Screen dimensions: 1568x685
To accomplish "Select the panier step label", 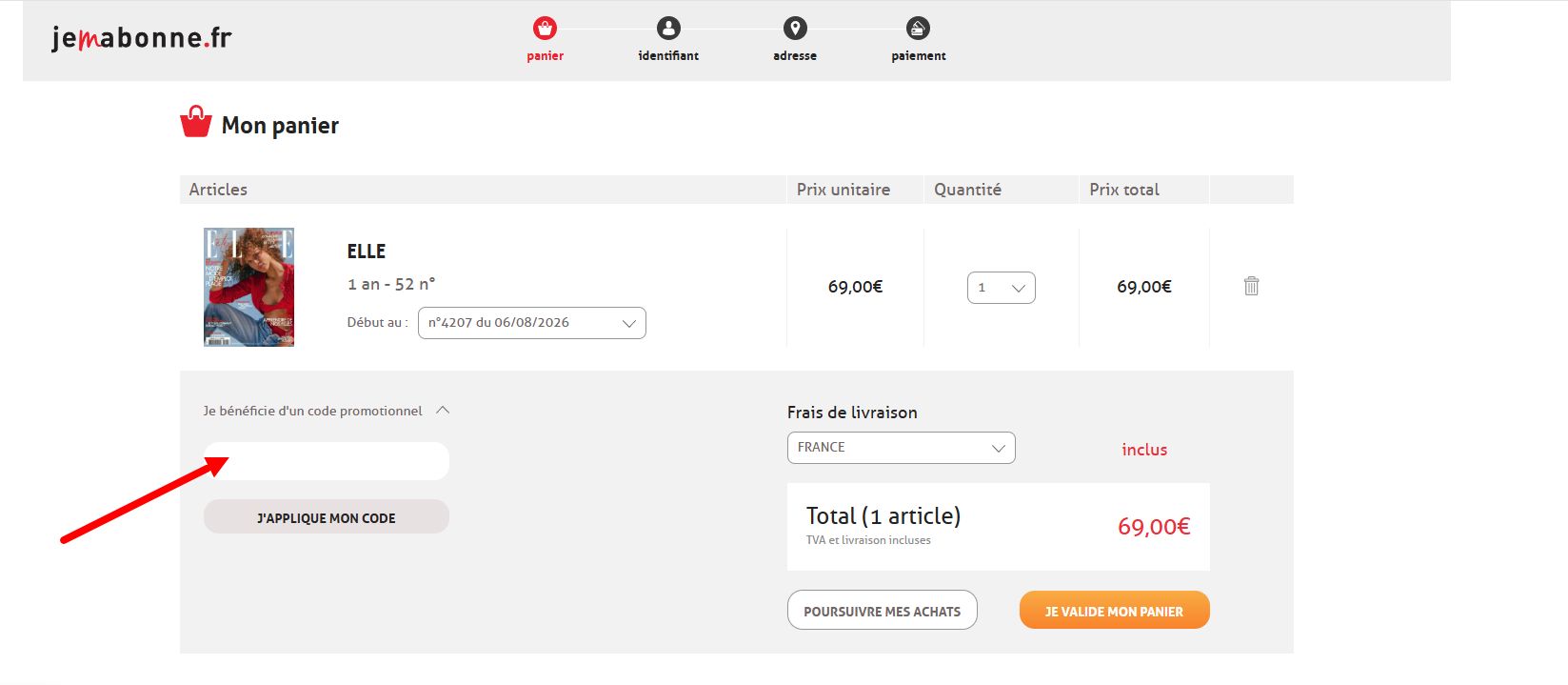I will [x=545, y=56].
